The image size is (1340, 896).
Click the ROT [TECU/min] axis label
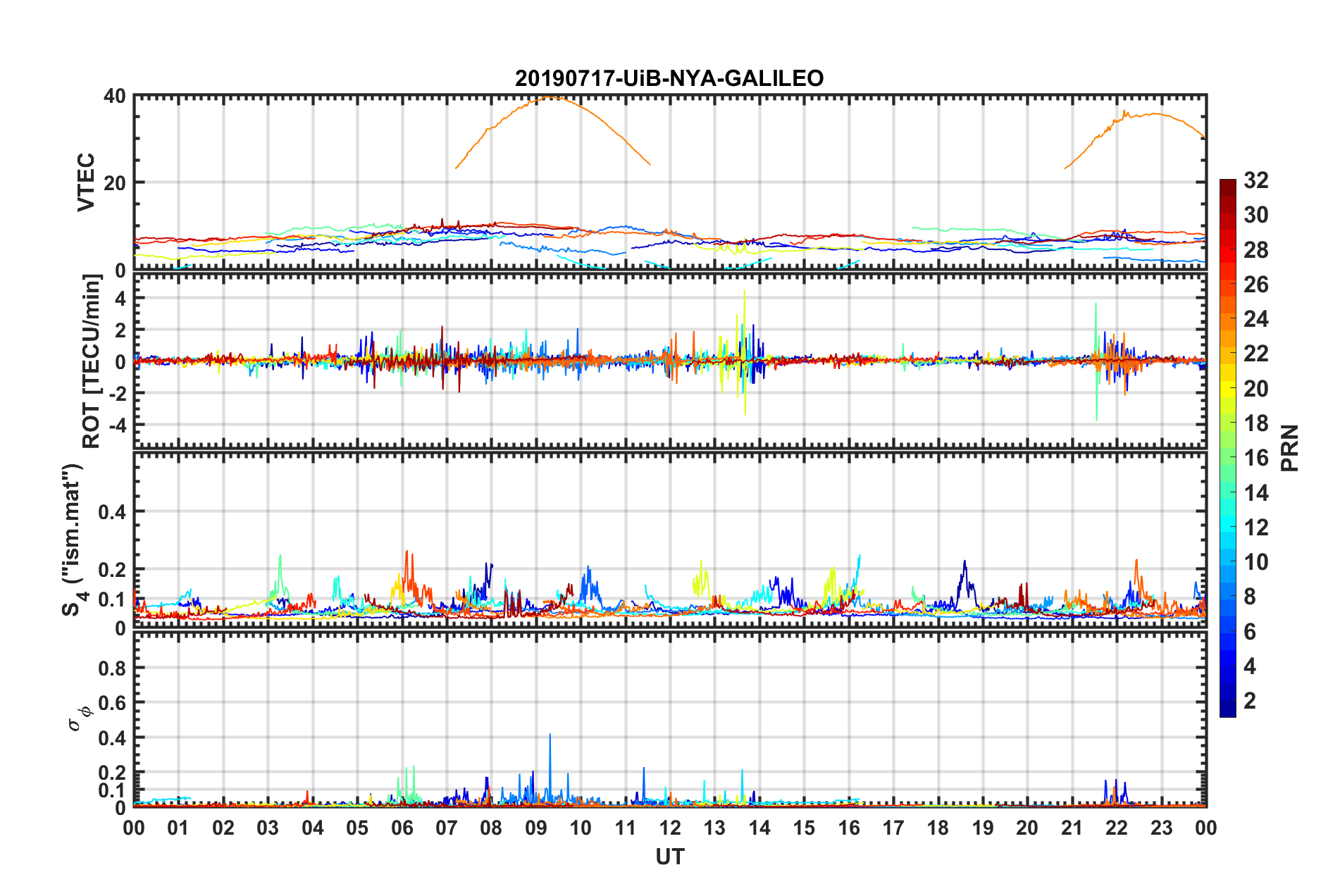[x=92, y=361]
